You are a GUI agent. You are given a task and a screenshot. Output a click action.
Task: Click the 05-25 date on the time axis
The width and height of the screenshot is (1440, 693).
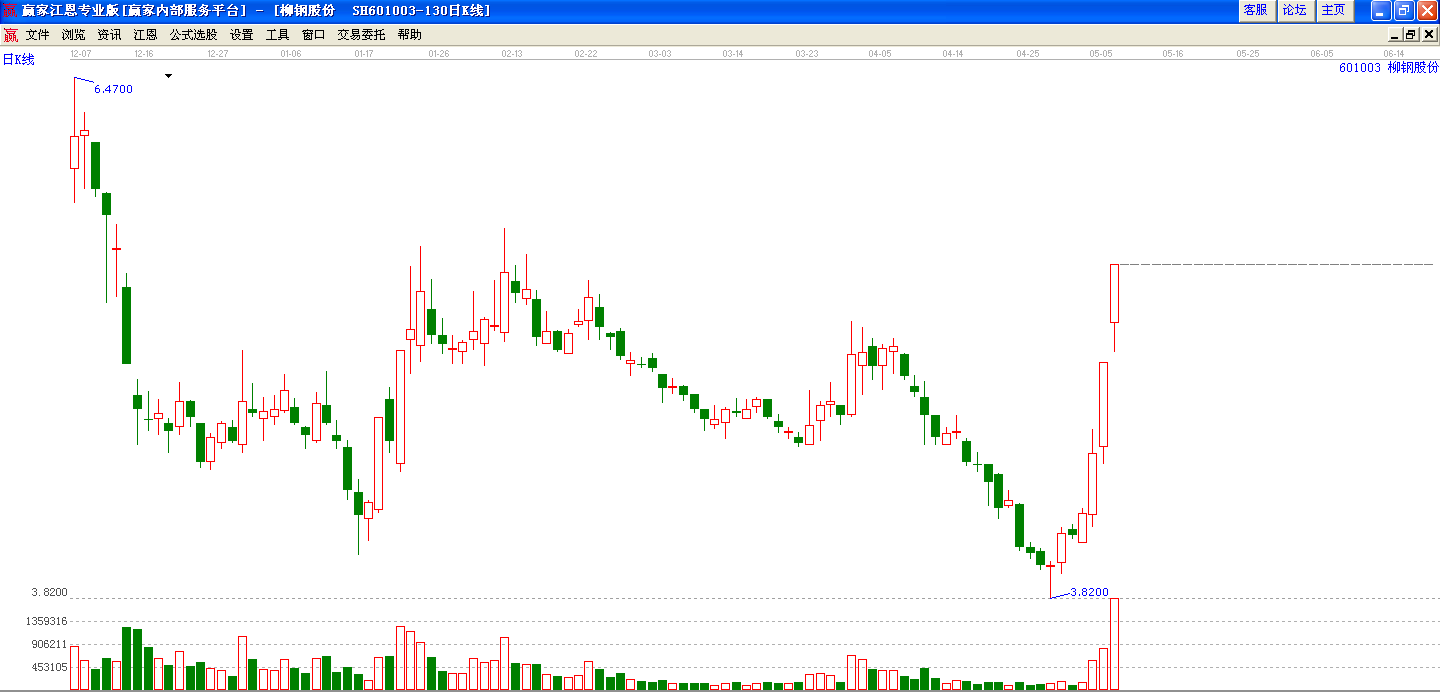(1247, 53)
